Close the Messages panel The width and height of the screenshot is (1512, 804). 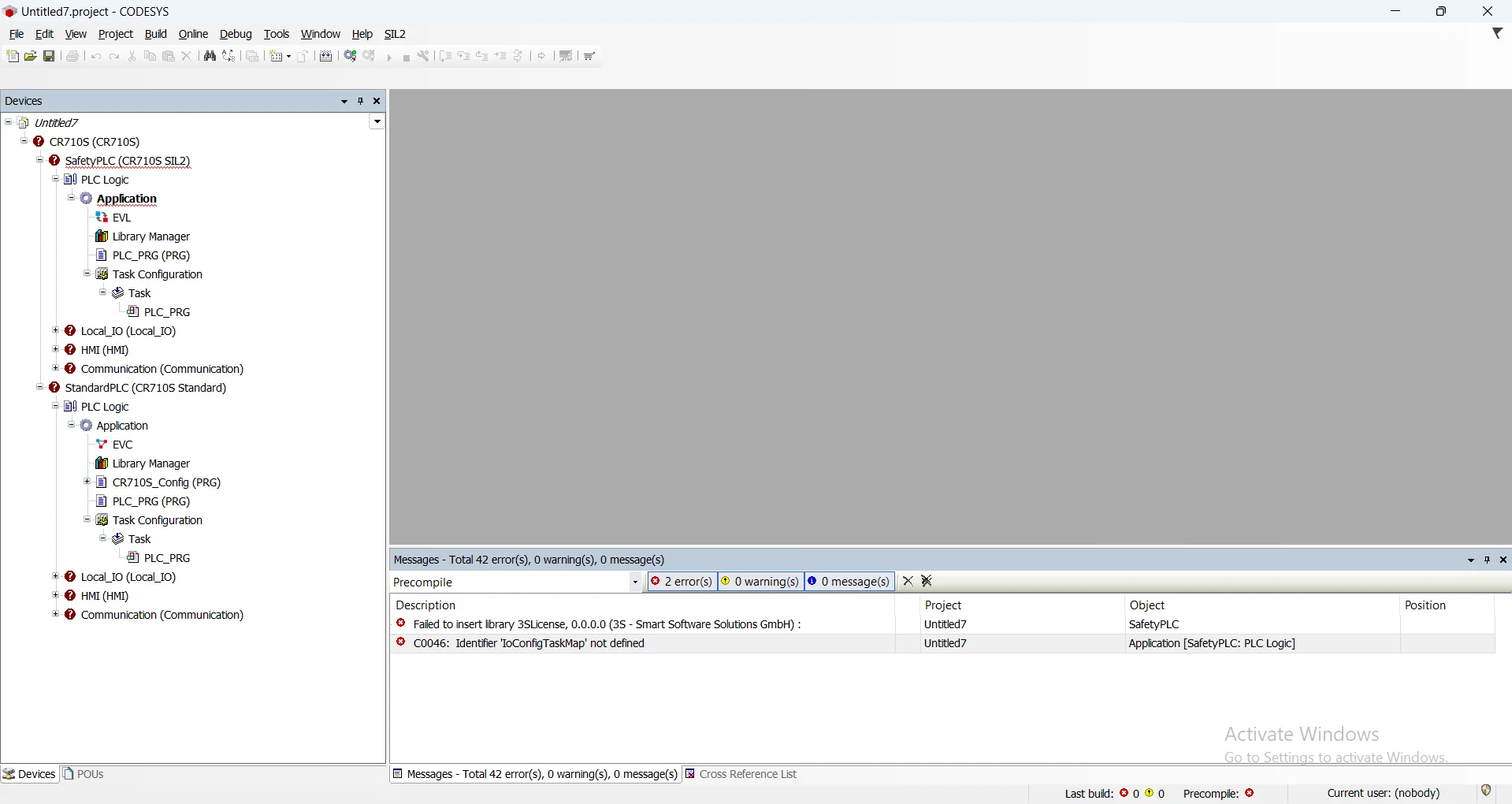pos(1503,560)
